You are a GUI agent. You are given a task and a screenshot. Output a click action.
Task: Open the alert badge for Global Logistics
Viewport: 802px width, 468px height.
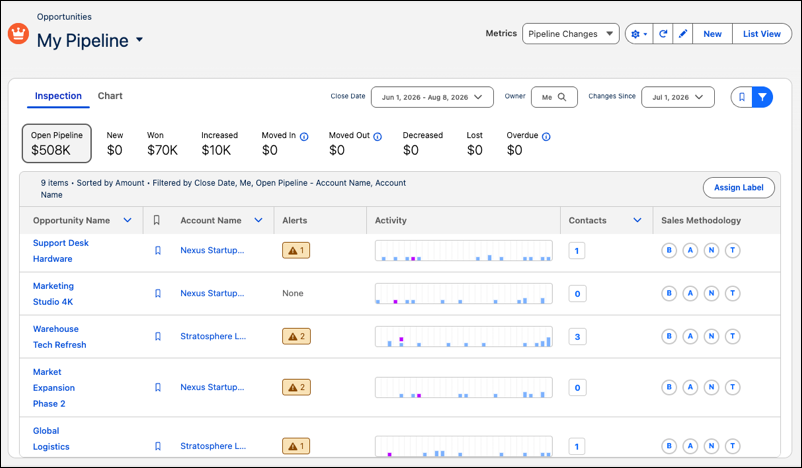(x=296, y=446)
